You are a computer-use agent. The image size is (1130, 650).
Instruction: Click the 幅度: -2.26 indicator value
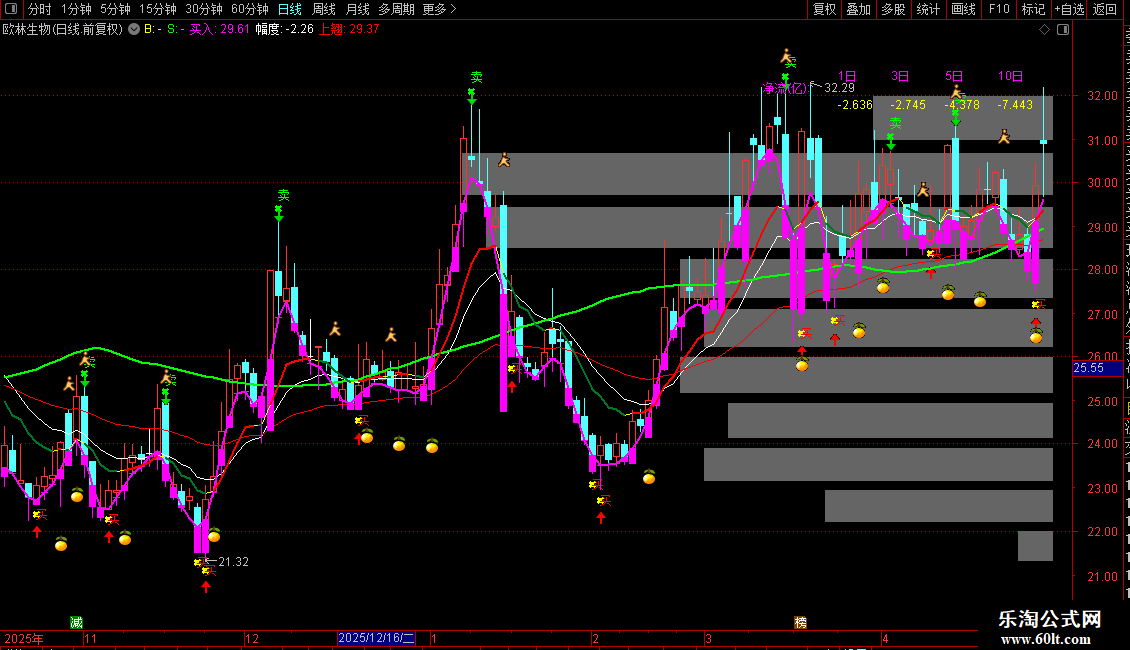coord(285,29)
